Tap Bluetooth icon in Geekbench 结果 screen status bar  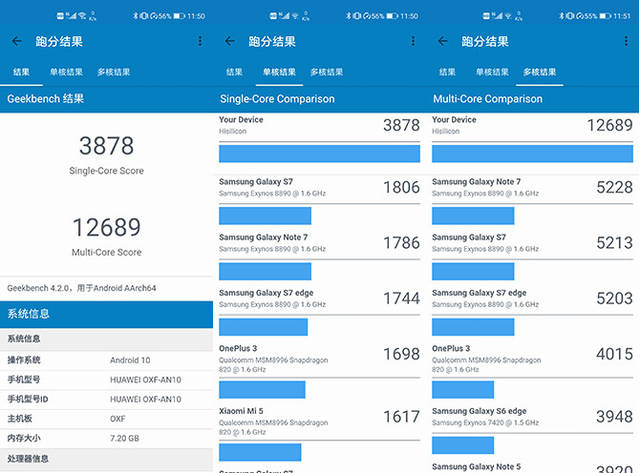136,16
